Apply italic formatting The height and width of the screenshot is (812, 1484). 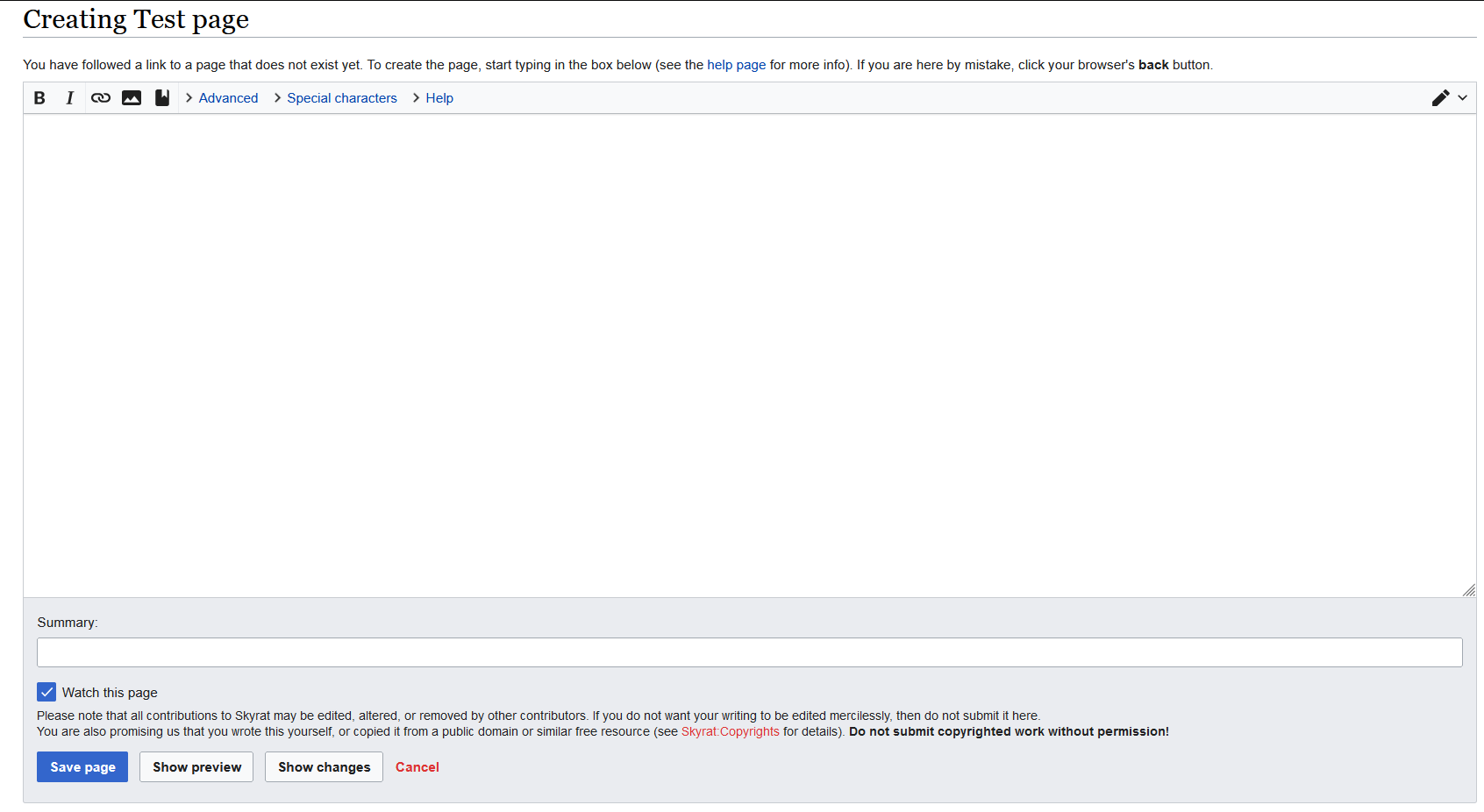69,98
